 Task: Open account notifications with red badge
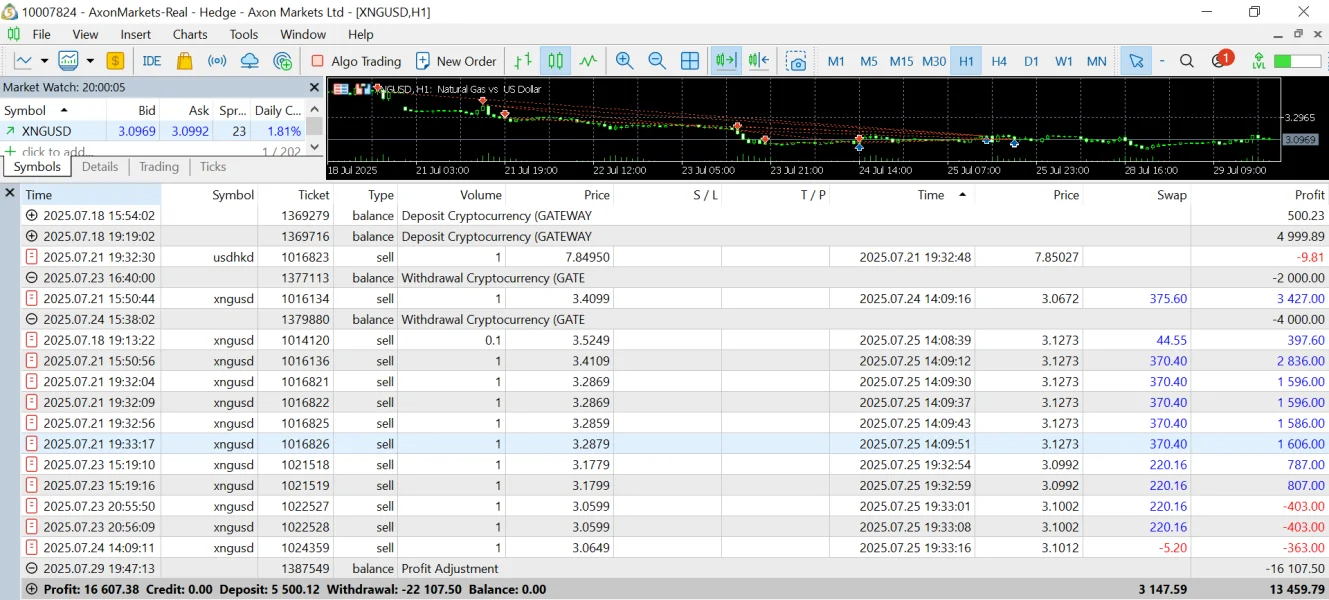(1220, 61)
